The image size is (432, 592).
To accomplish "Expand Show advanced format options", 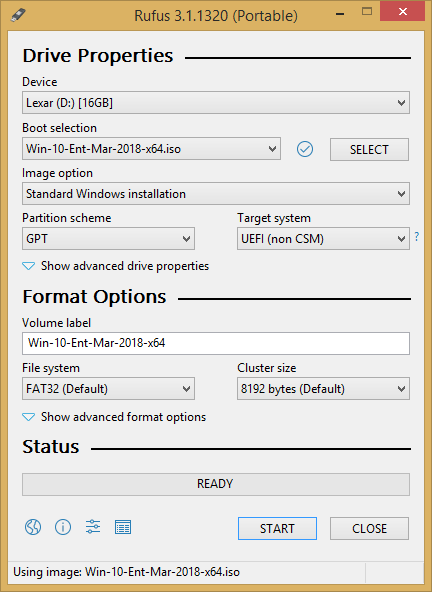I will (x=114, y=417).
